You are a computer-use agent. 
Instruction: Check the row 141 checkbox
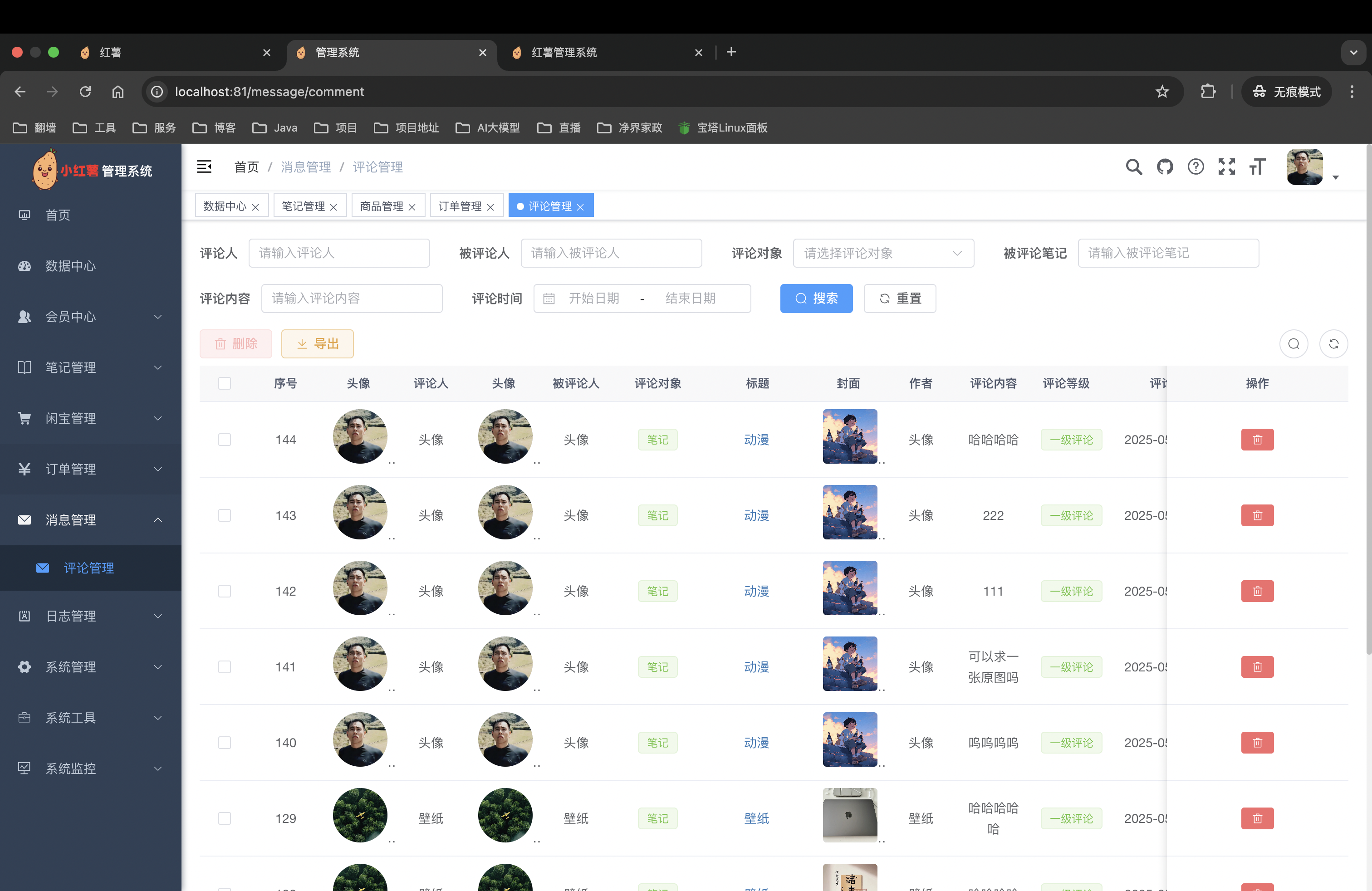225,667
